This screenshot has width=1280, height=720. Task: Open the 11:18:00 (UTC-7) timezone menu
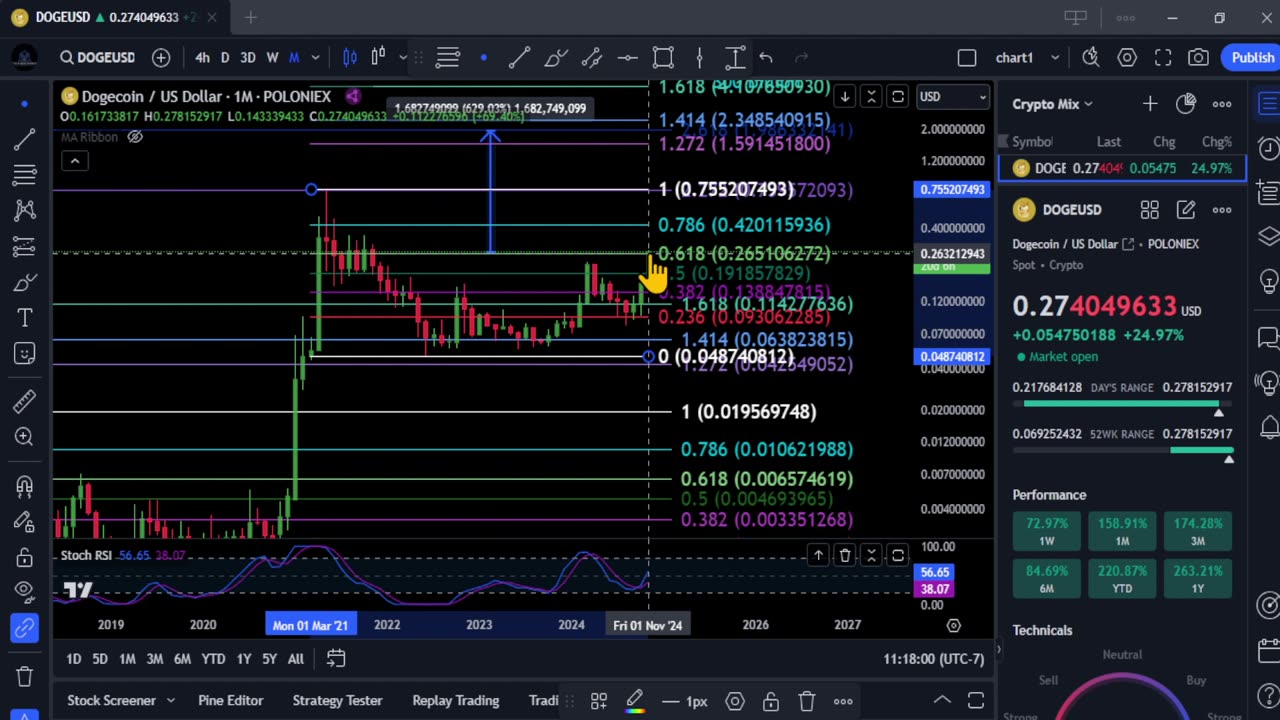934,659
